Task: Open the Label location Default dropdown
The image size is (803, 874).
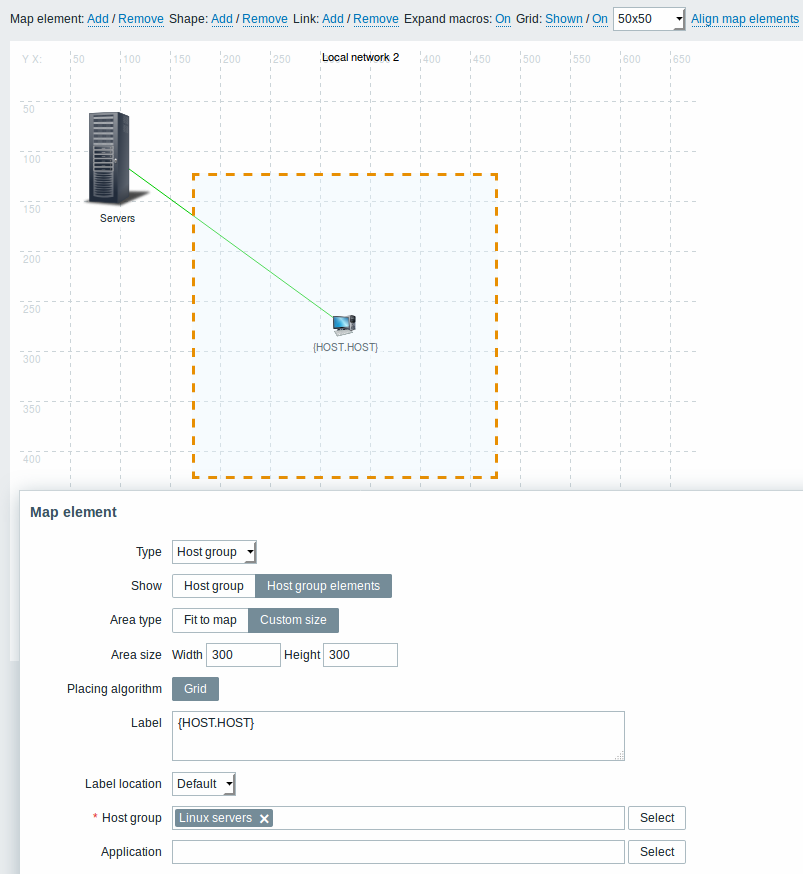Action: tap(203, 784)
